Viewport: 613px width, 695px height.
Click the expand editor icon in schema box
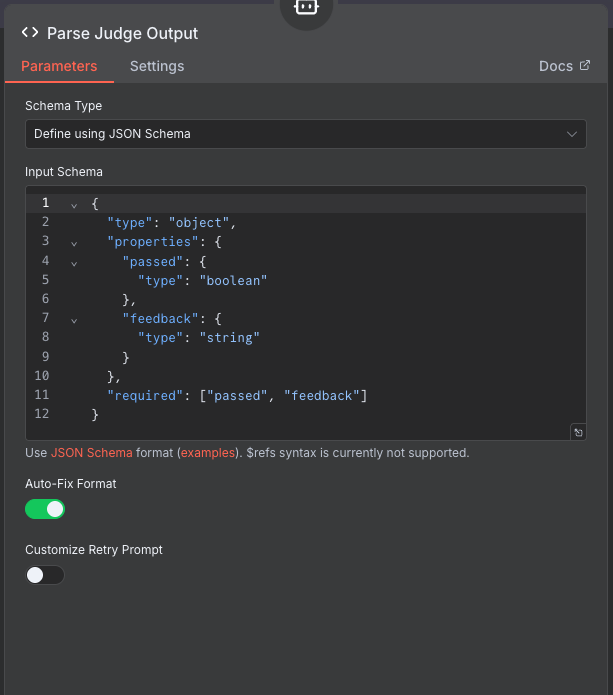[578, 433]
